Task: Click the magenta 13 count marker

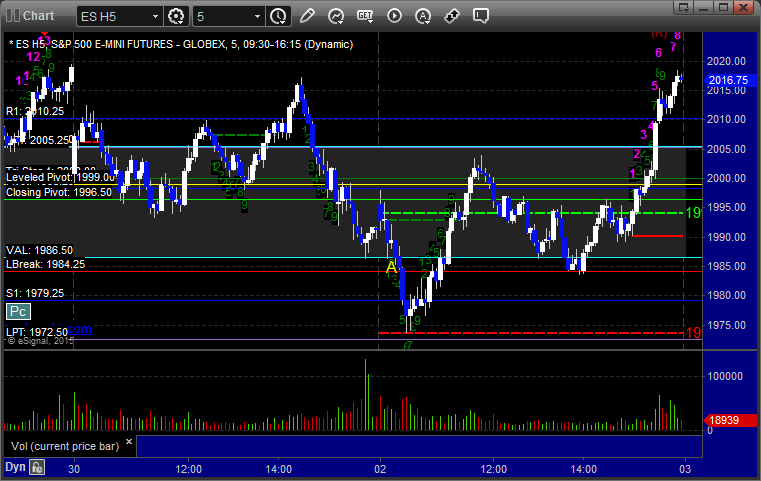Action: pyautogui.click(x=44, y=40)
